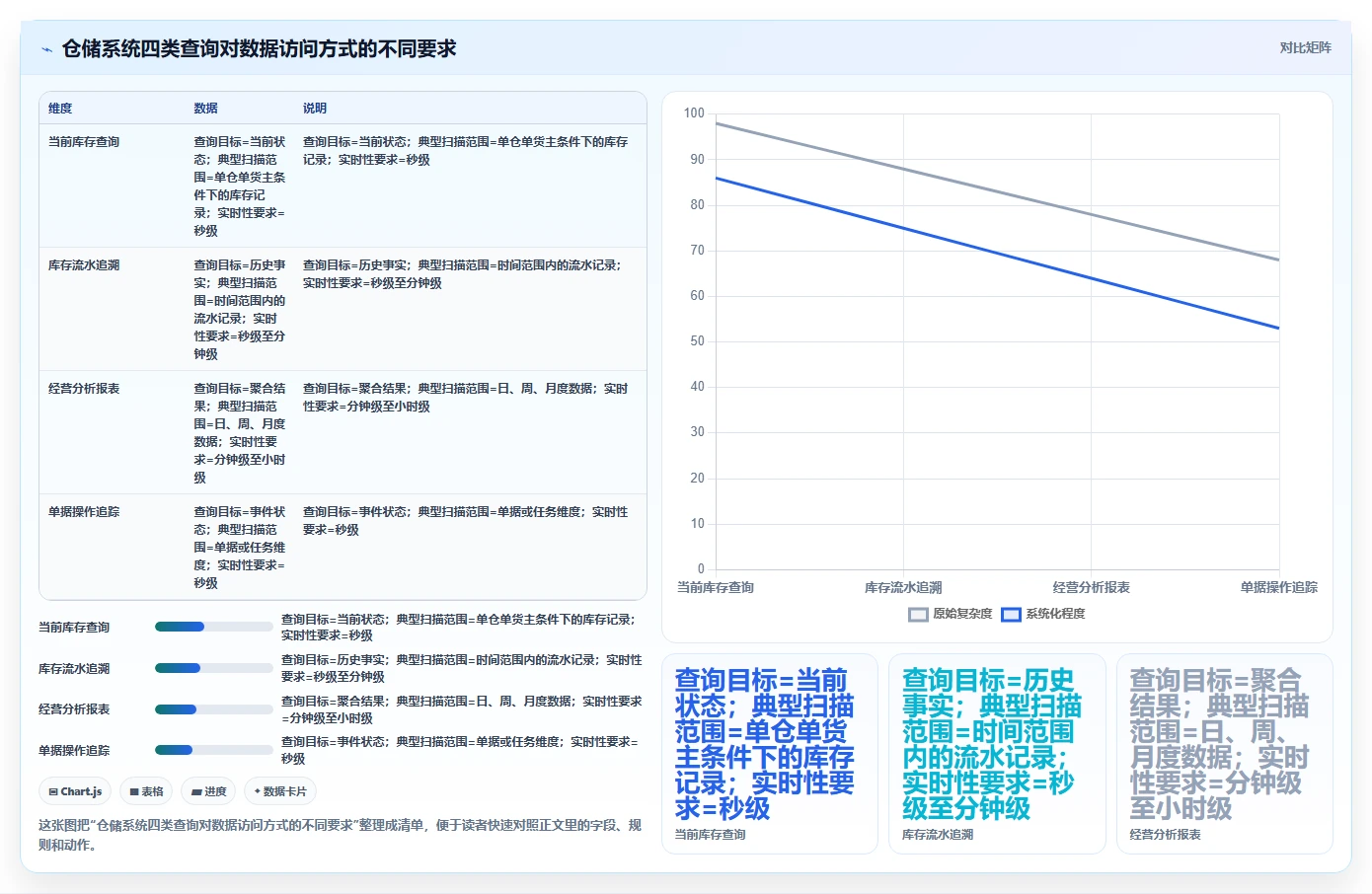Click the small icon before the page title
The image size is (1372, 894).
tap(46, 49)
